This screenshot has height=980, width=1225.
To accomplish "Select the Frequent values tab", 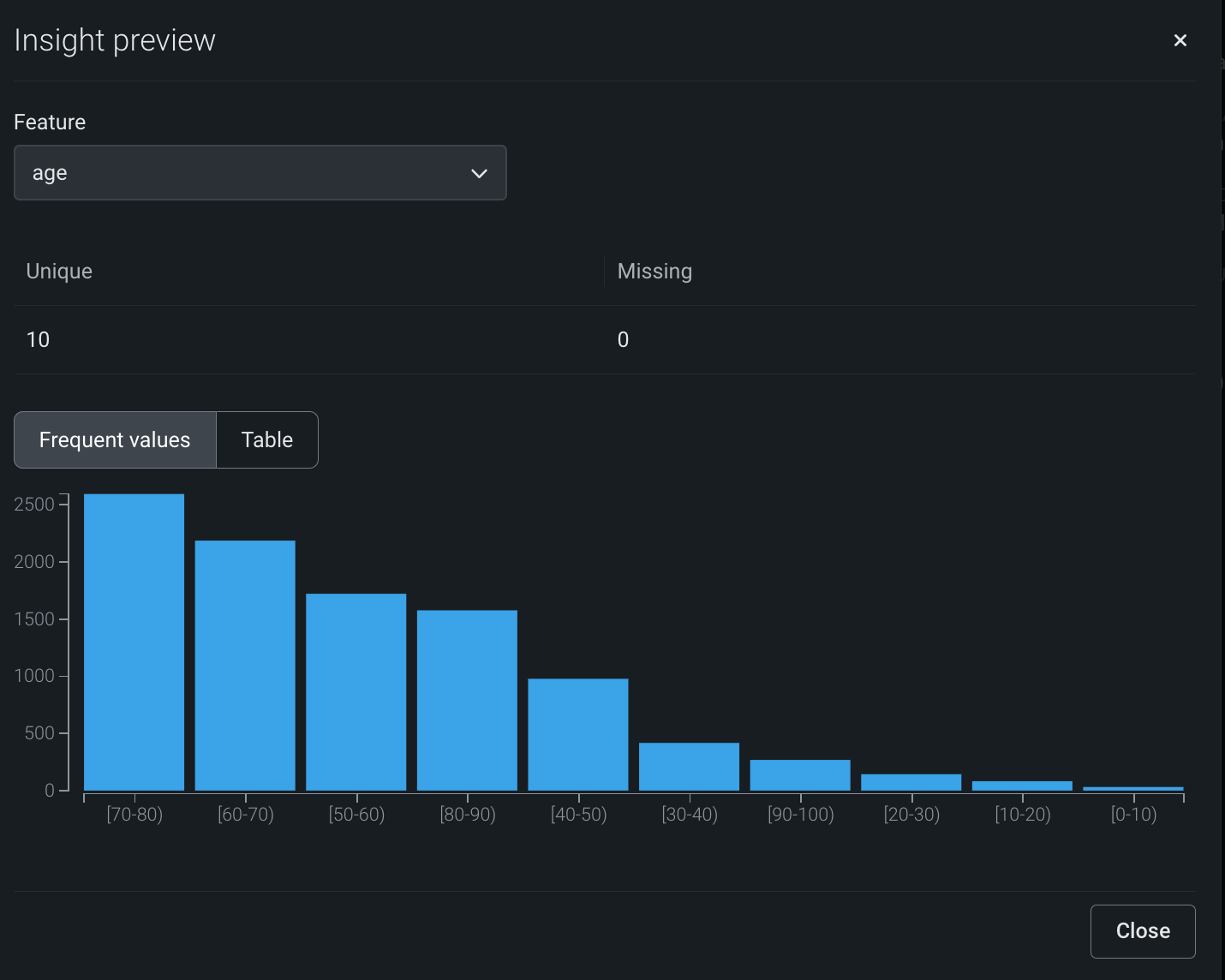I will (x=115, y=440).
